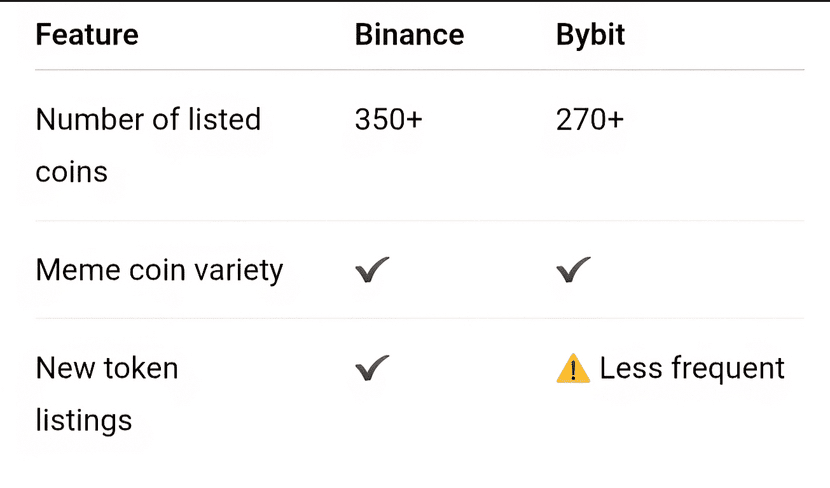Screen dimensions: 830x488
Task: Click the divider line above 'New token' row
Action: pyautogui.click(x=419, y=319)
